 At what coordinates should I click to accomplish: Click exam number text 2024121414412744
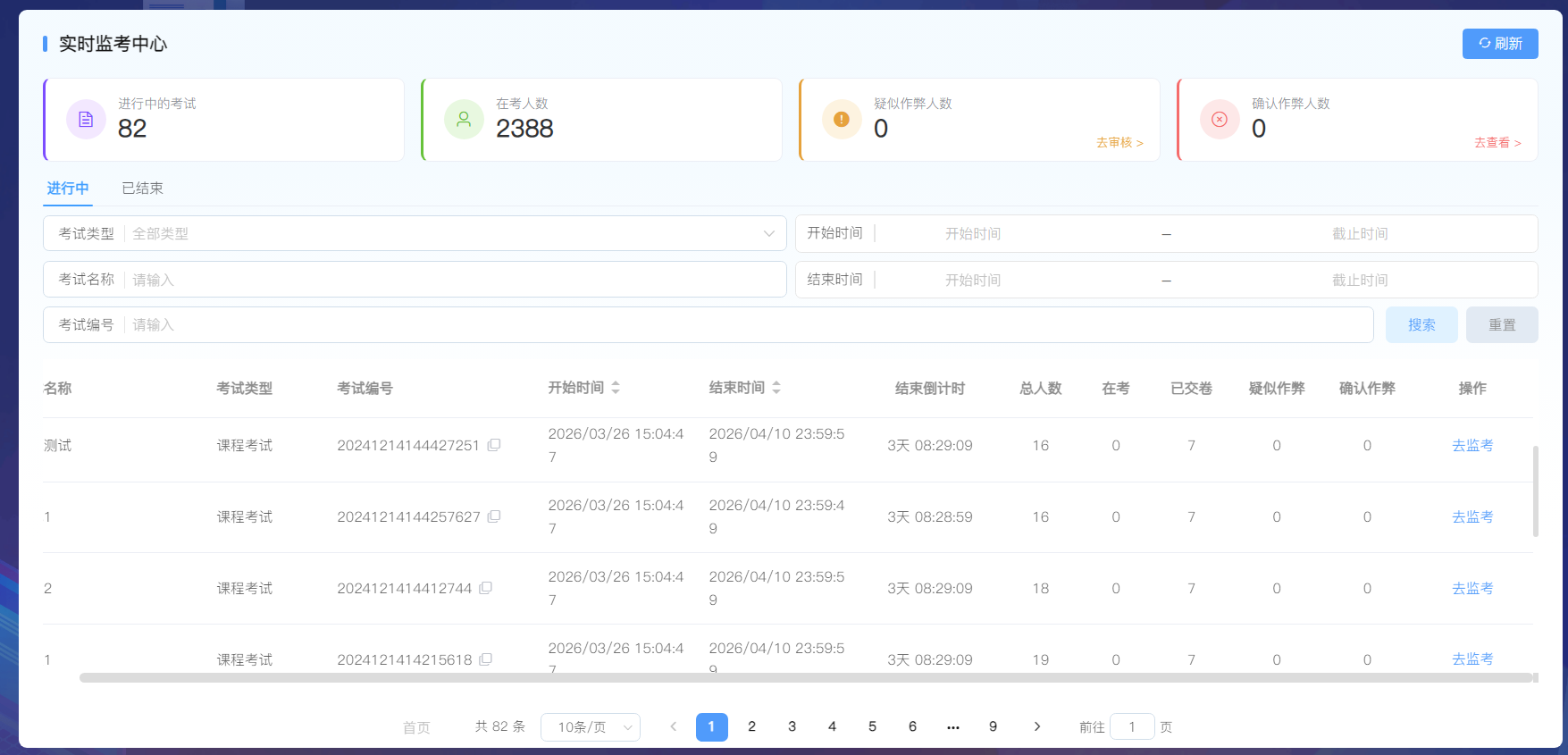coord(405,588)
